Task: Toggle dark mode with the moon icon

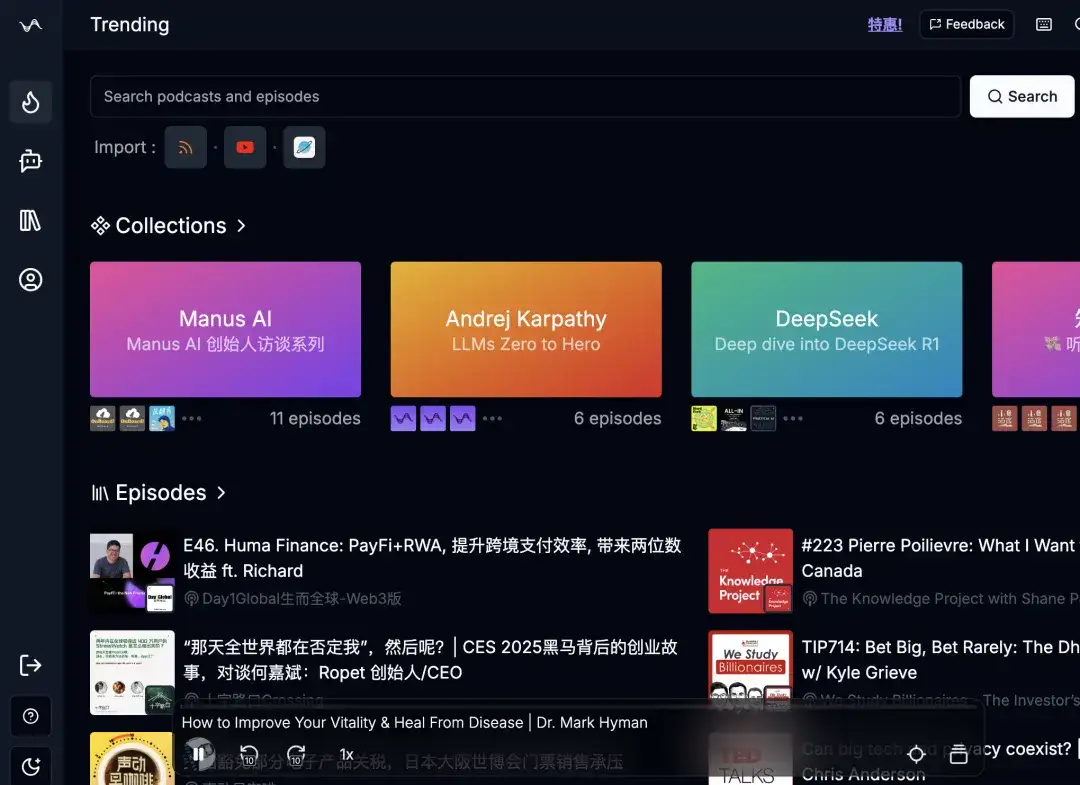Action: tap(30, 766)
